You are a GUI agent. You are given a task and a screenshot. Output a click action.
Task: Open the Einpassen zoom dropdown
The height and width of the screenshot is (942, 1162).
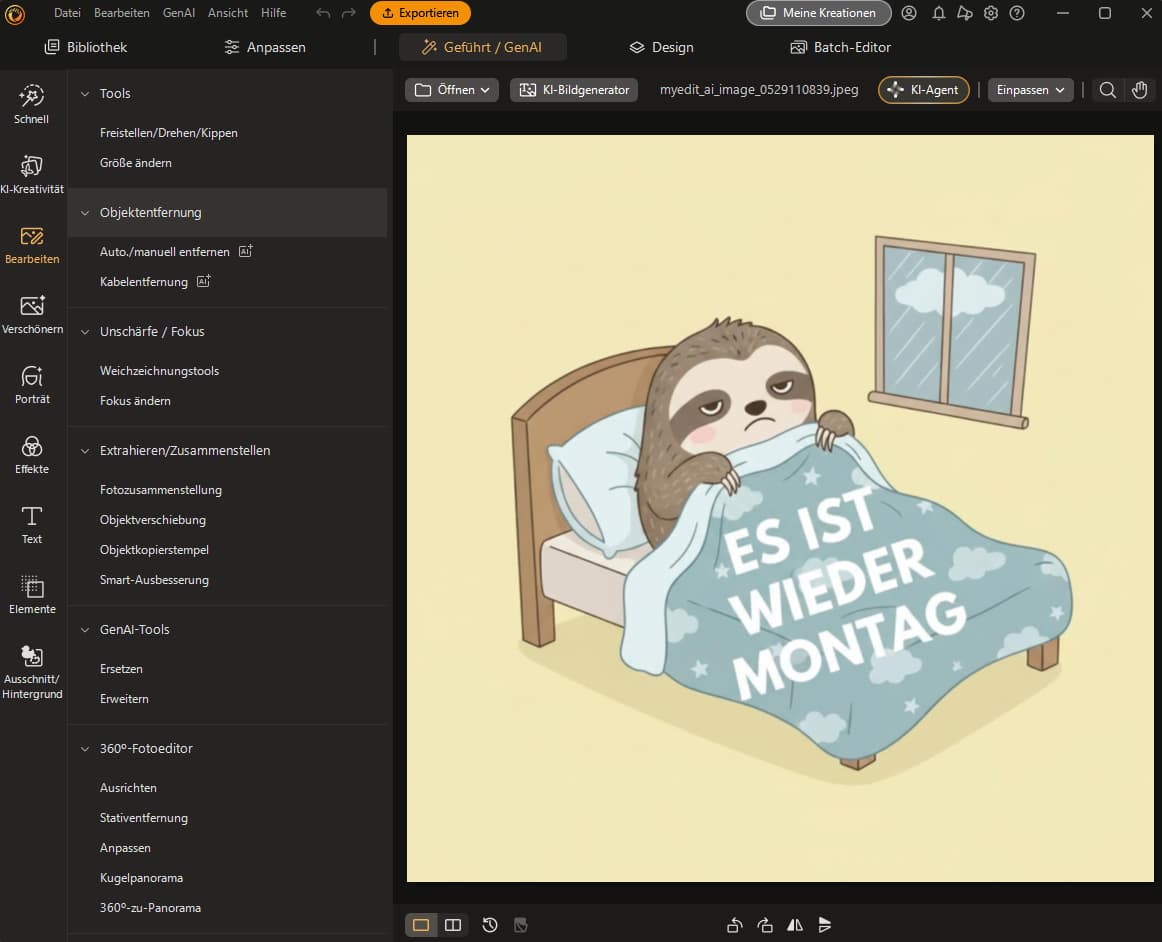tap(1030, 90)
